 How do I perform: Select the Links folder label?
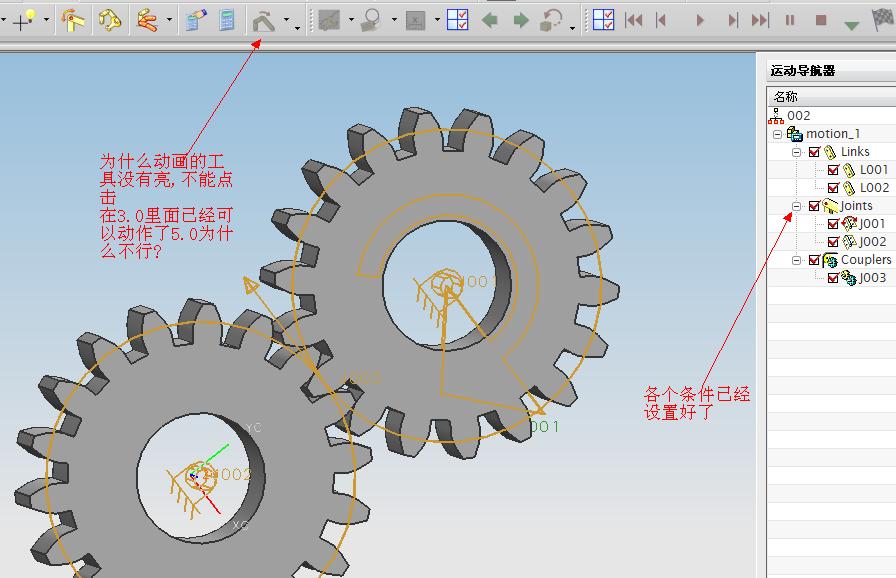click(855, 152)
